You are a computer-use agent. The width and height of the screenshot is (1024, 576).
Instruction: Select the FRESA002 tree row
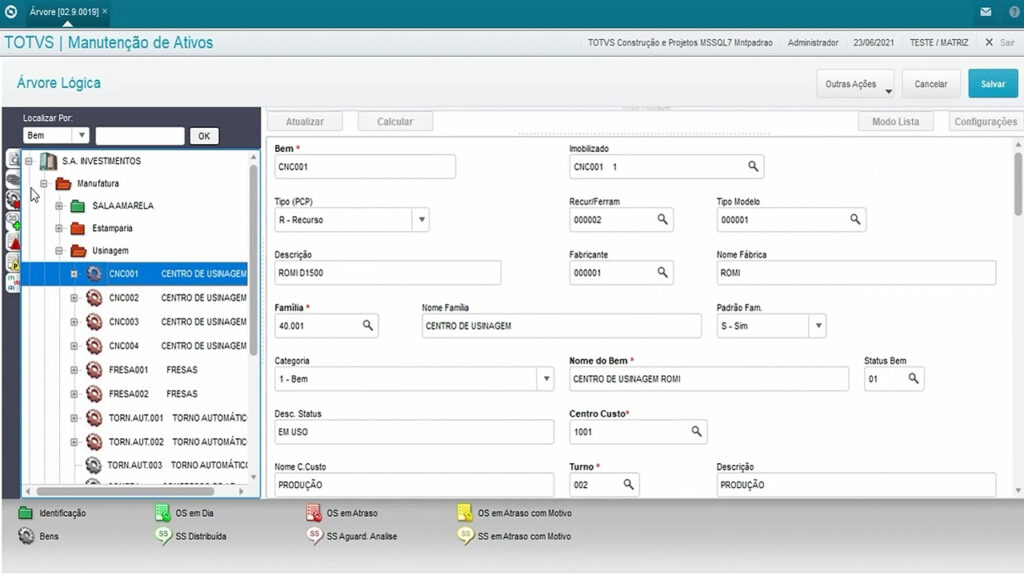click(135, 394)
